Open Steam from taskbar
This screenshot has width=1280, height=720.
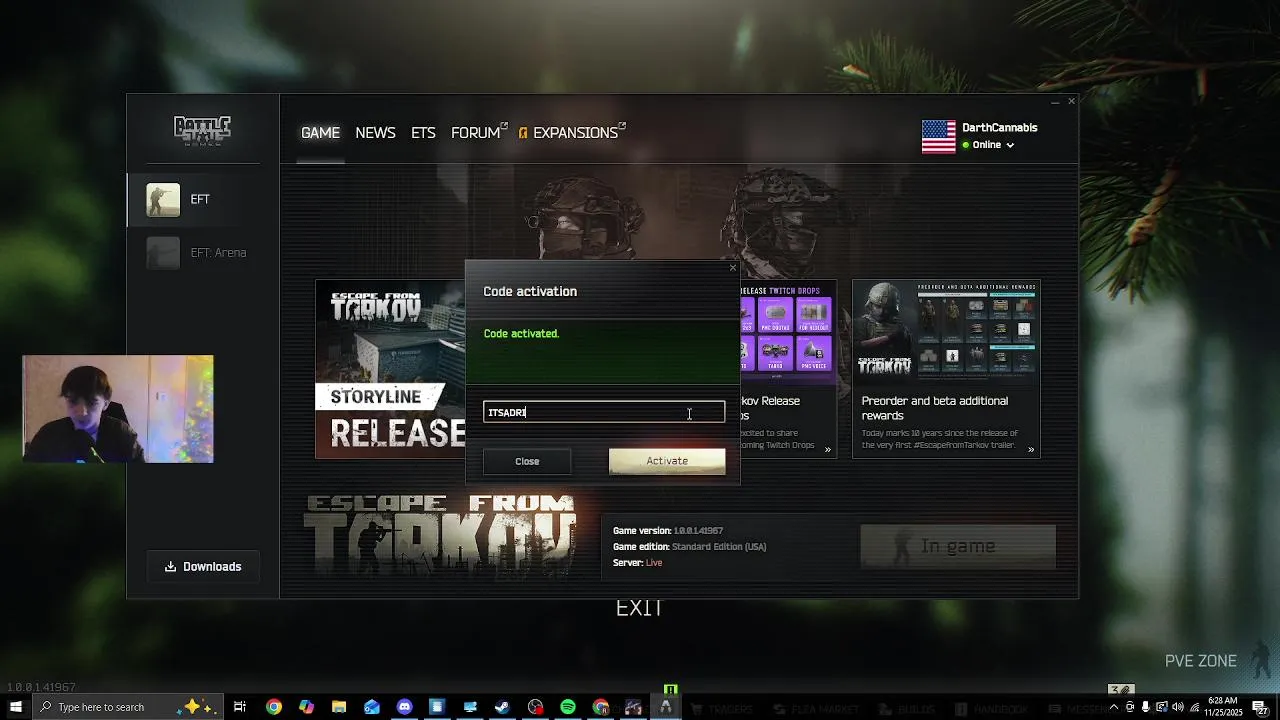pos(502,707)
